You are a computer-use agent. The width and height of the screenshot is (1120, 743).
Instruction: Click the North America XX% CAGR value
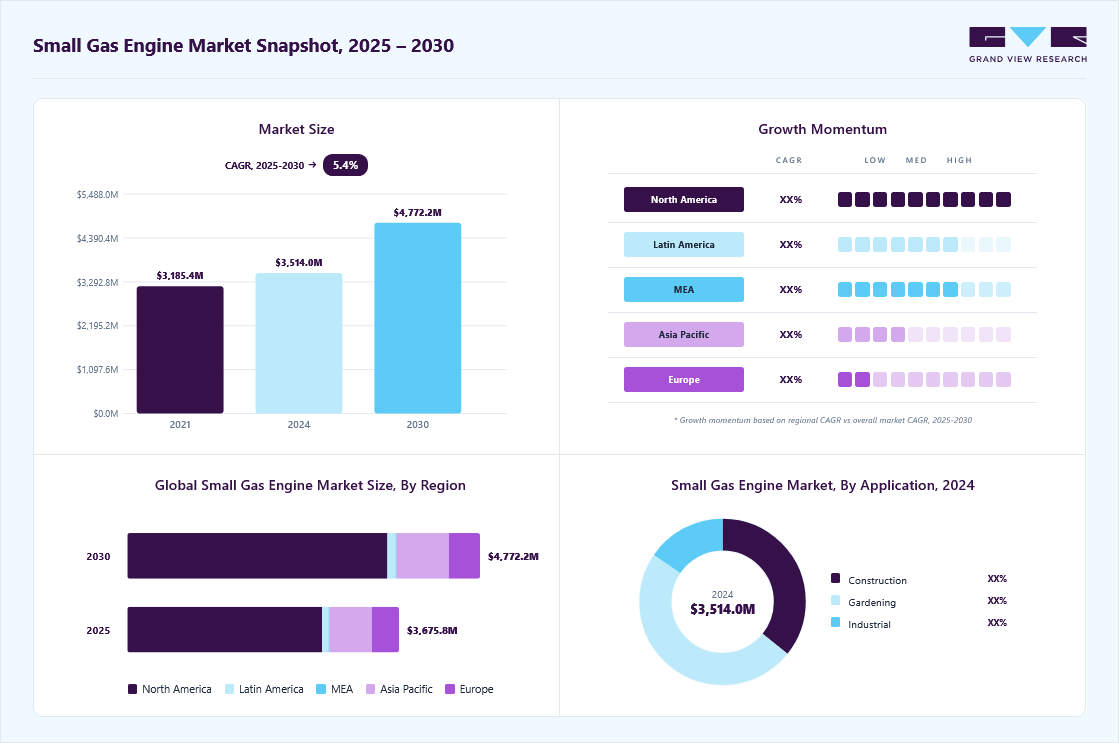(791, 199)
